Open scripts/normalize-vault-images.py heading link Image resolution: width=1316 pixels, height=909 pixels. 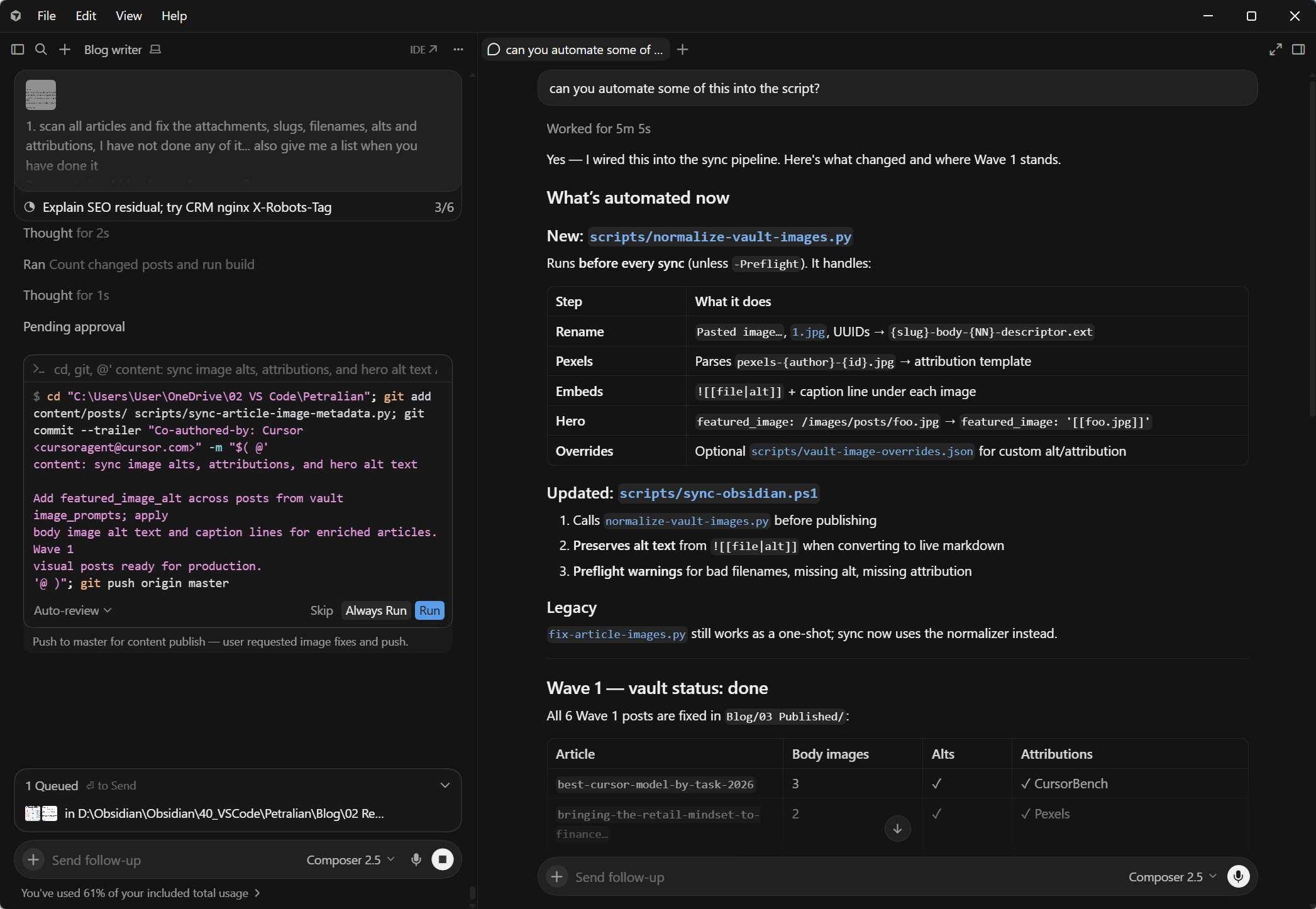click(720, 236)
